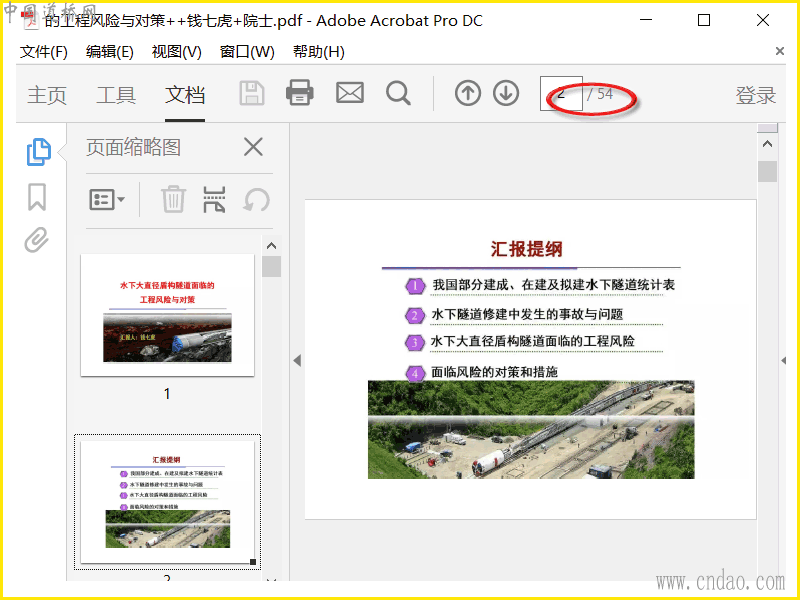Select page 1 thumbnail

click(167, 315)
